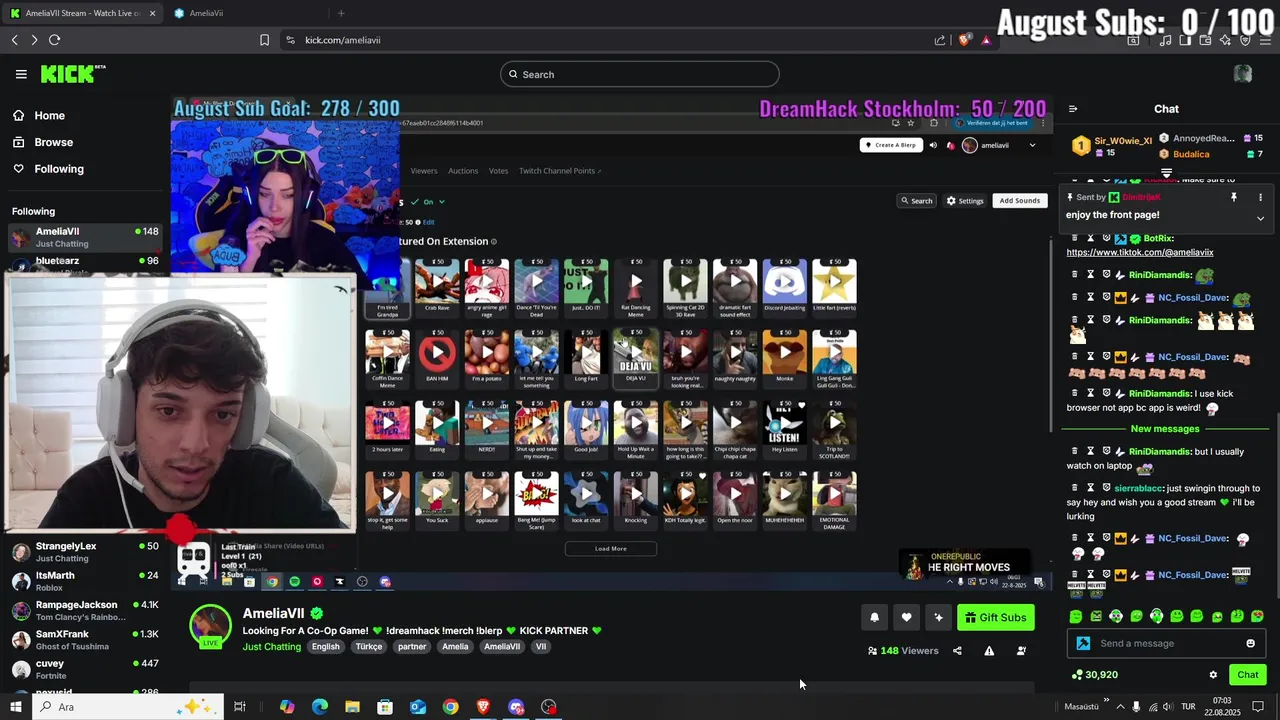Open emoji picker in message box

(x=1250, y=643)
